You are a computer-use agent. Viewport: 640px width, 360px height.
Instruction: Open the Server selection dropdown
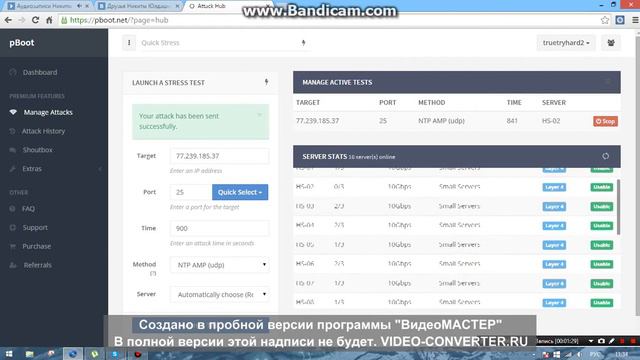click(x=220, y=294)
